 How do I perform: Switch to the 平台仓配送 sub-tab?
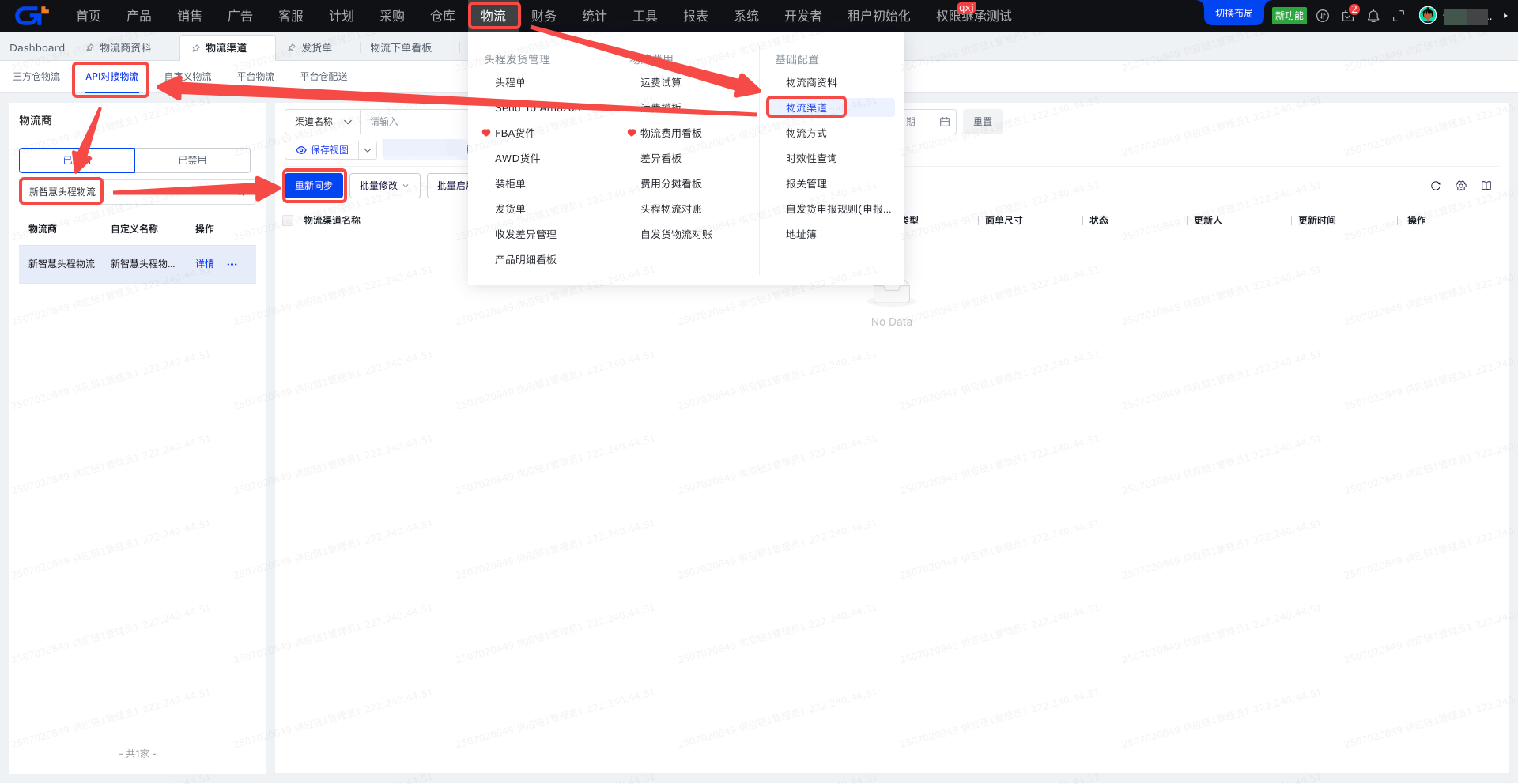tap(324, 77)
